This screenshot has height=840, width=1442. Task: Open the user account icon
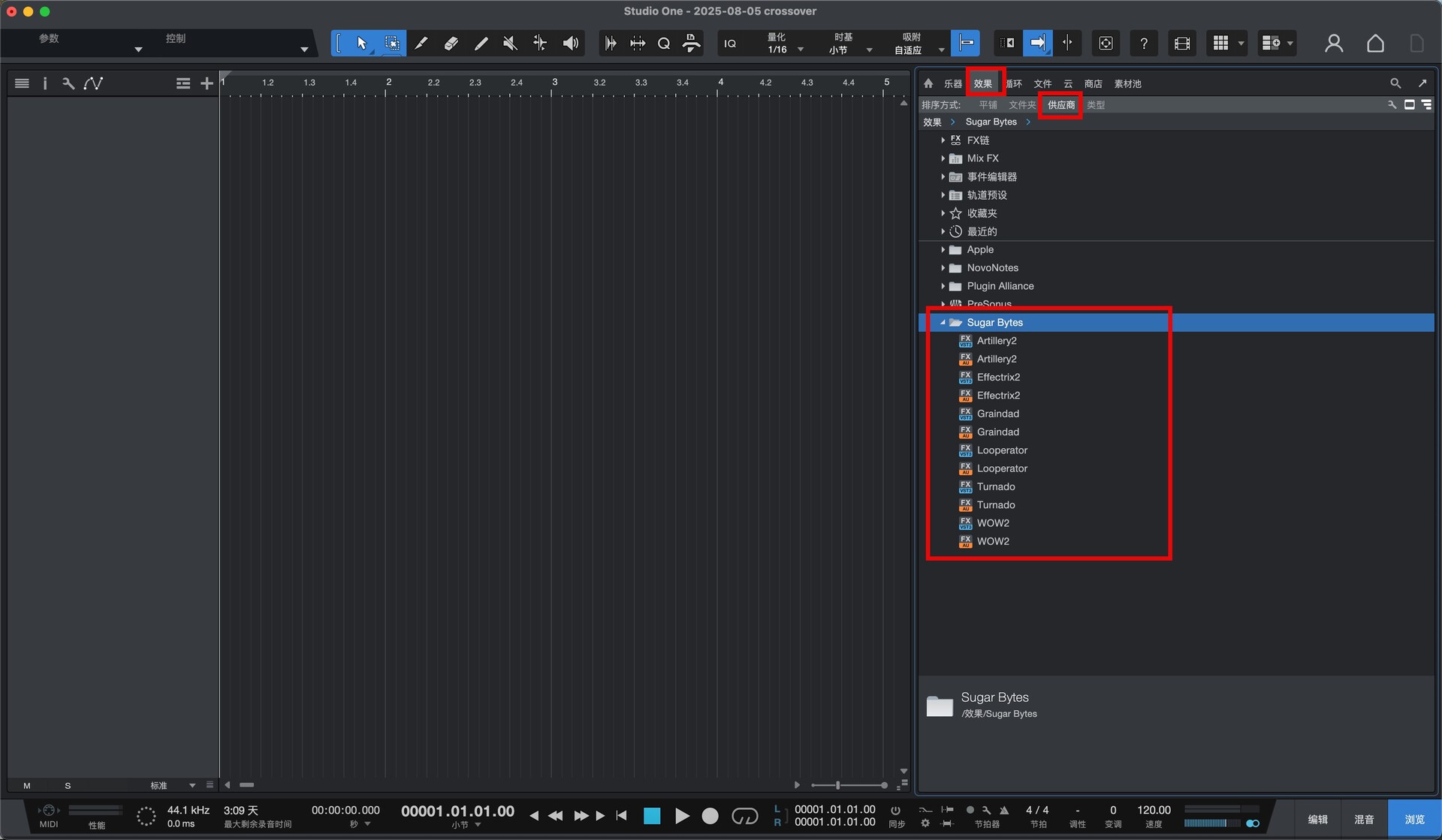[1334, 44]
